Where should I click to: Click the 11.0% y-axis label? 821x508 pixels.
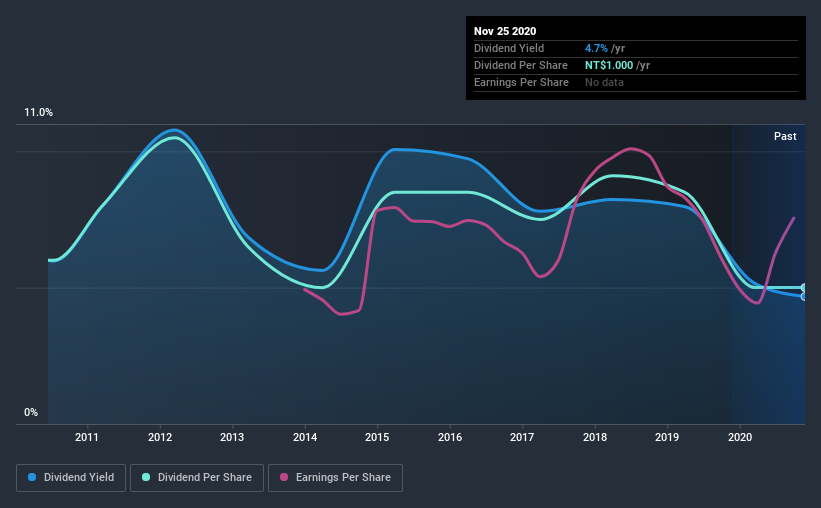[38, 113]
